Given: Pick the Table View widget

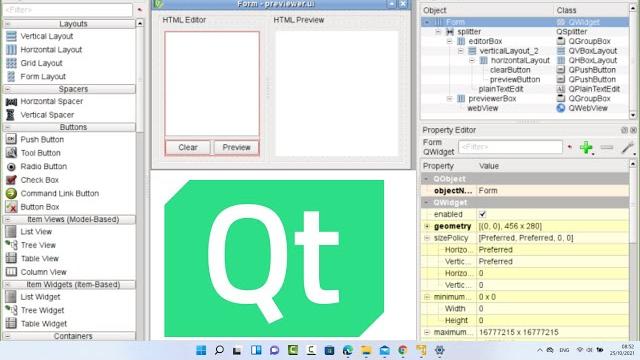Looking at the screenshot, I should 40,259.
